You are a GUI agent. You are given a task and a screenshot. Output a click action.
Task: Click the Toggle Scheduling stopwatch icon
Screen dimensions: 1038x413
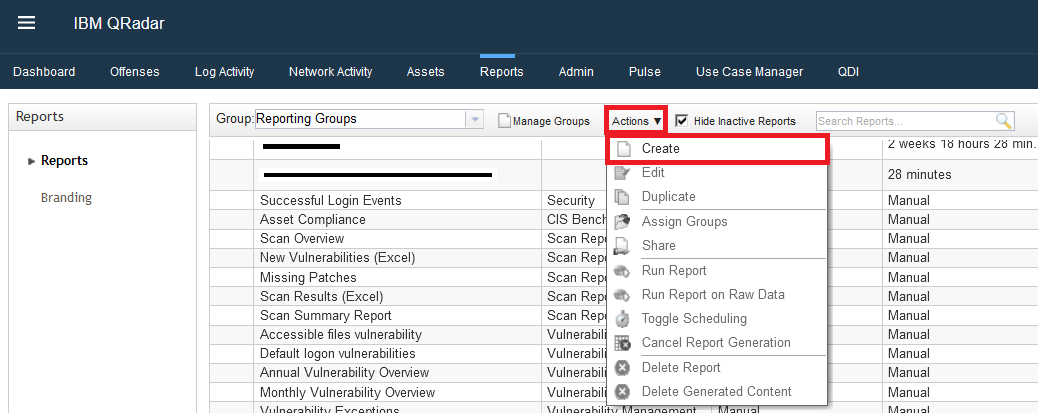coord(622,318)
